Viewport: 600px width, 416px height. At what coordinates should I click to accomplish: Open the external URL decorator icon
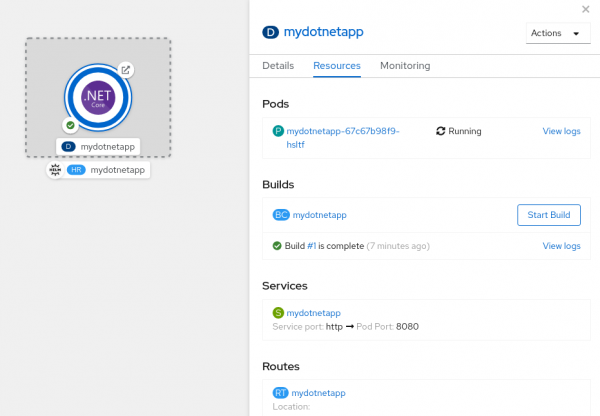pos(125,69)
